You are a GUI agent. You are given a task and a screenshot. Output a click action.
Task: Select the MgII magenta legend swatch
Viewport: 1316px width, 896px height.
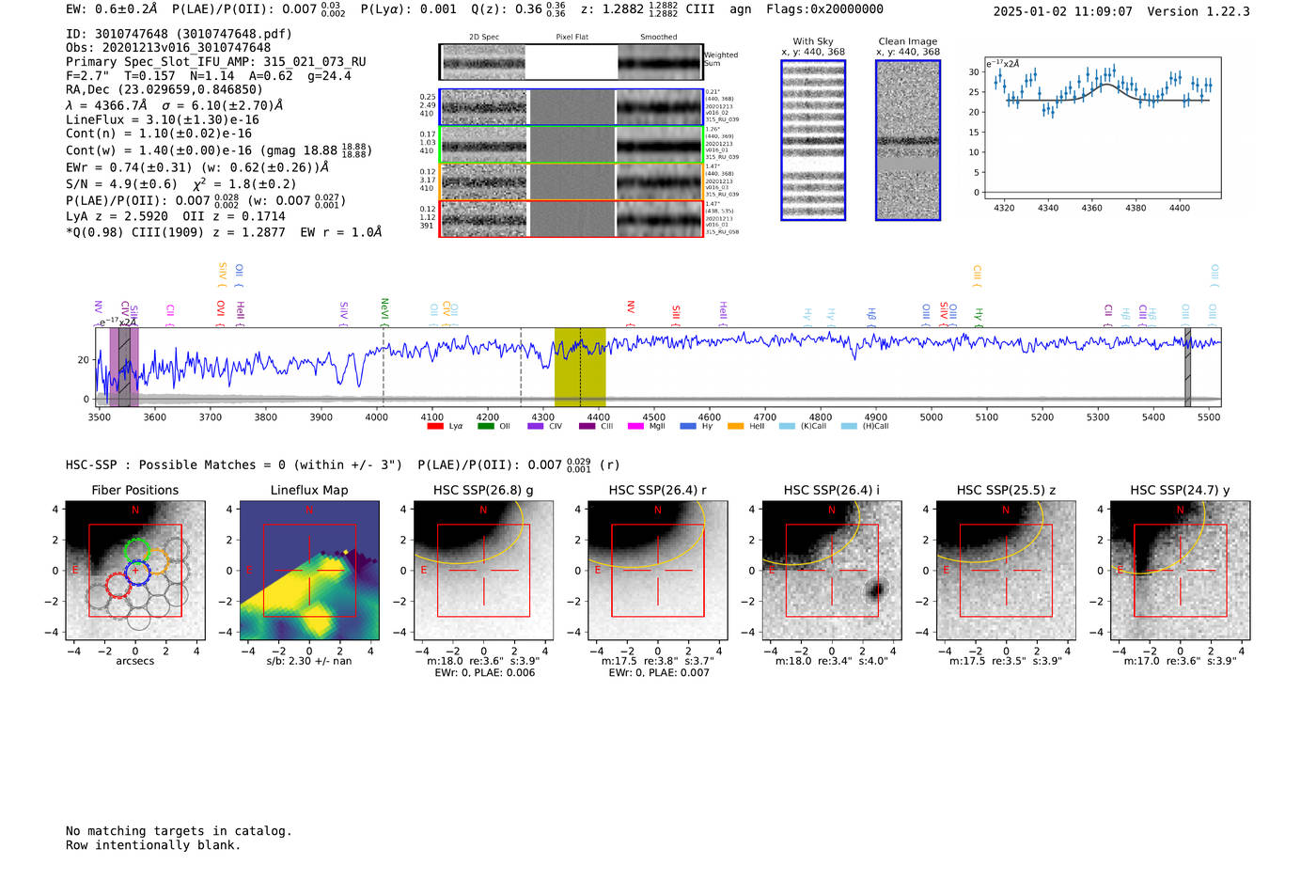click(x=636, y=426)
